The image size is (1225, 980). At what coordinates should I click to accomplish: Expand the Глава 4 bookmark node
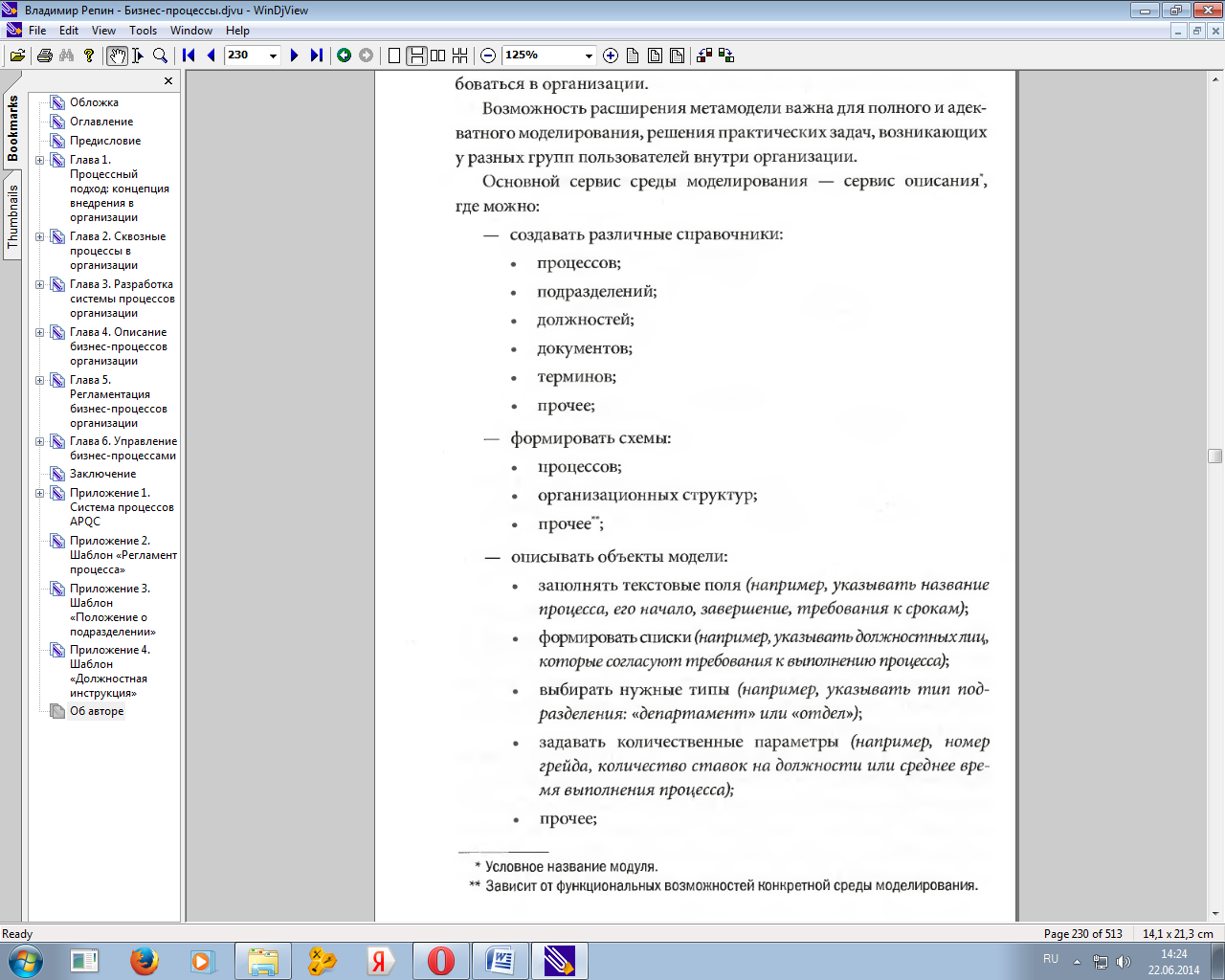click(x=40, y=332)
